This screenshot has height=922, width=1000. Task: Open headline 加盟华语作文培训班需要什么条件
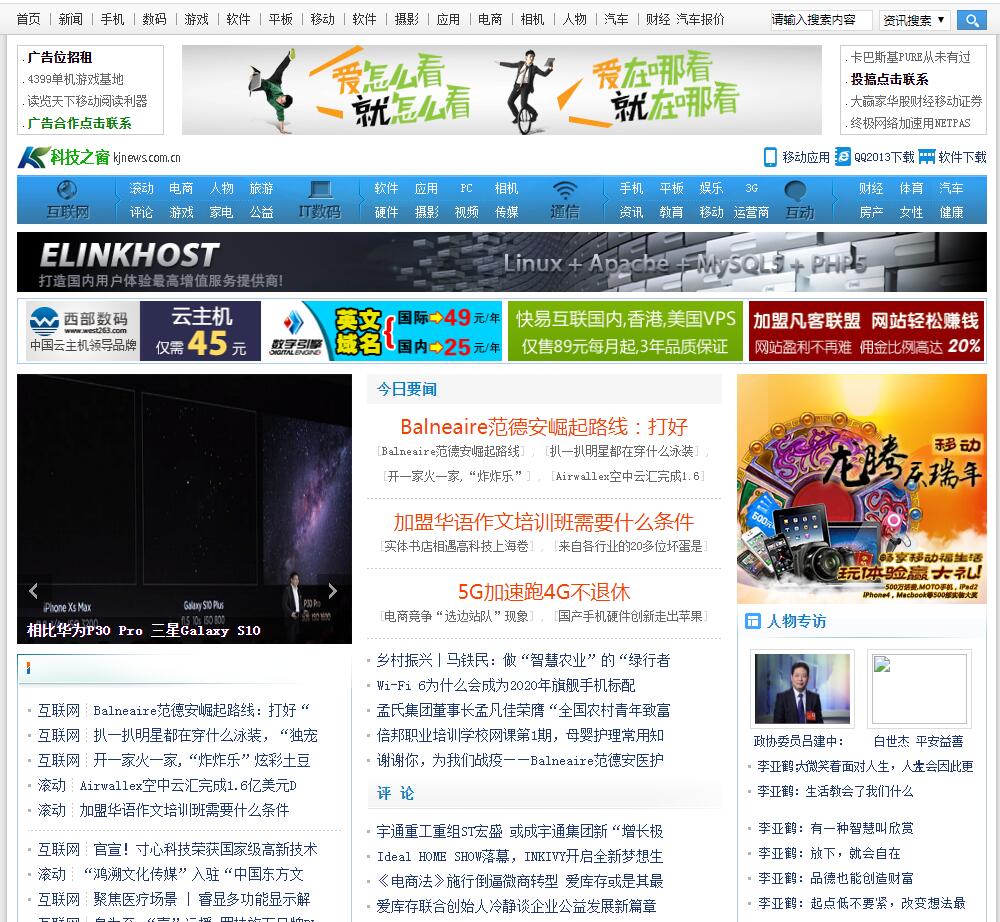click(543, 522)
